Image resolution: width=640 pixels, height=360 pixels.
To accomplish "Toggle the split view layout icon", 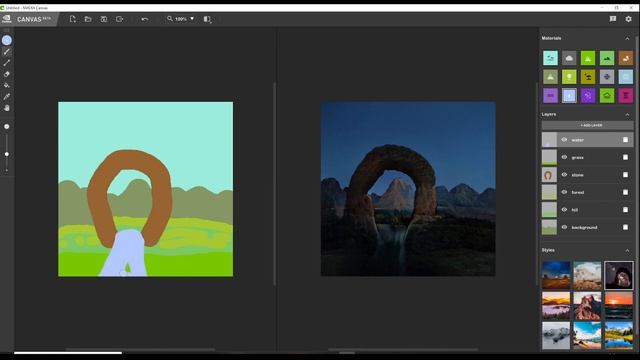I will 207,19.
